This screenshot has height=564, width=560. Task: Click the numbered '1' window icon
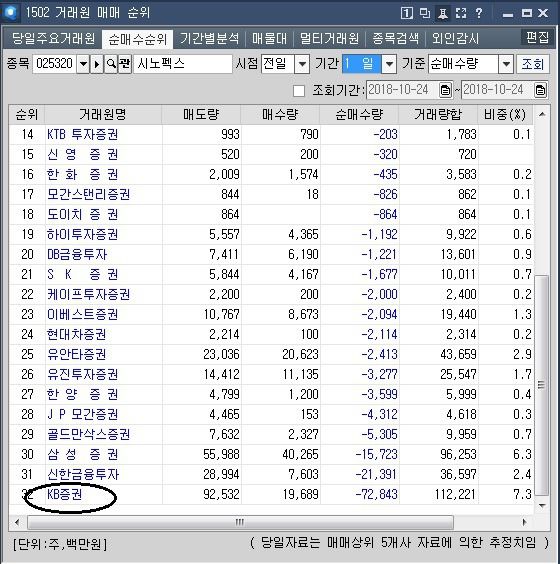click(407, 13)
